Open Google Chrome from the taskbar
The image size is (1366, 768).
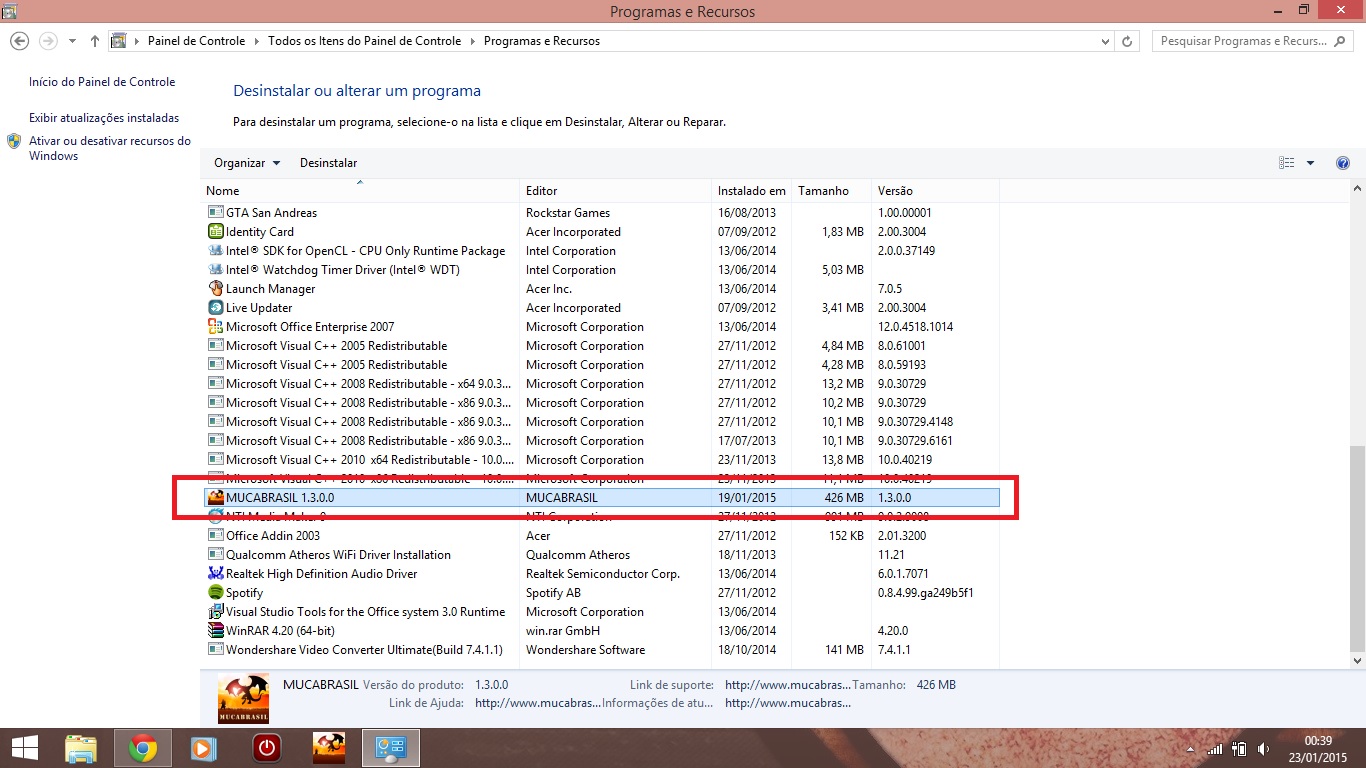click(x=143, y=748)
